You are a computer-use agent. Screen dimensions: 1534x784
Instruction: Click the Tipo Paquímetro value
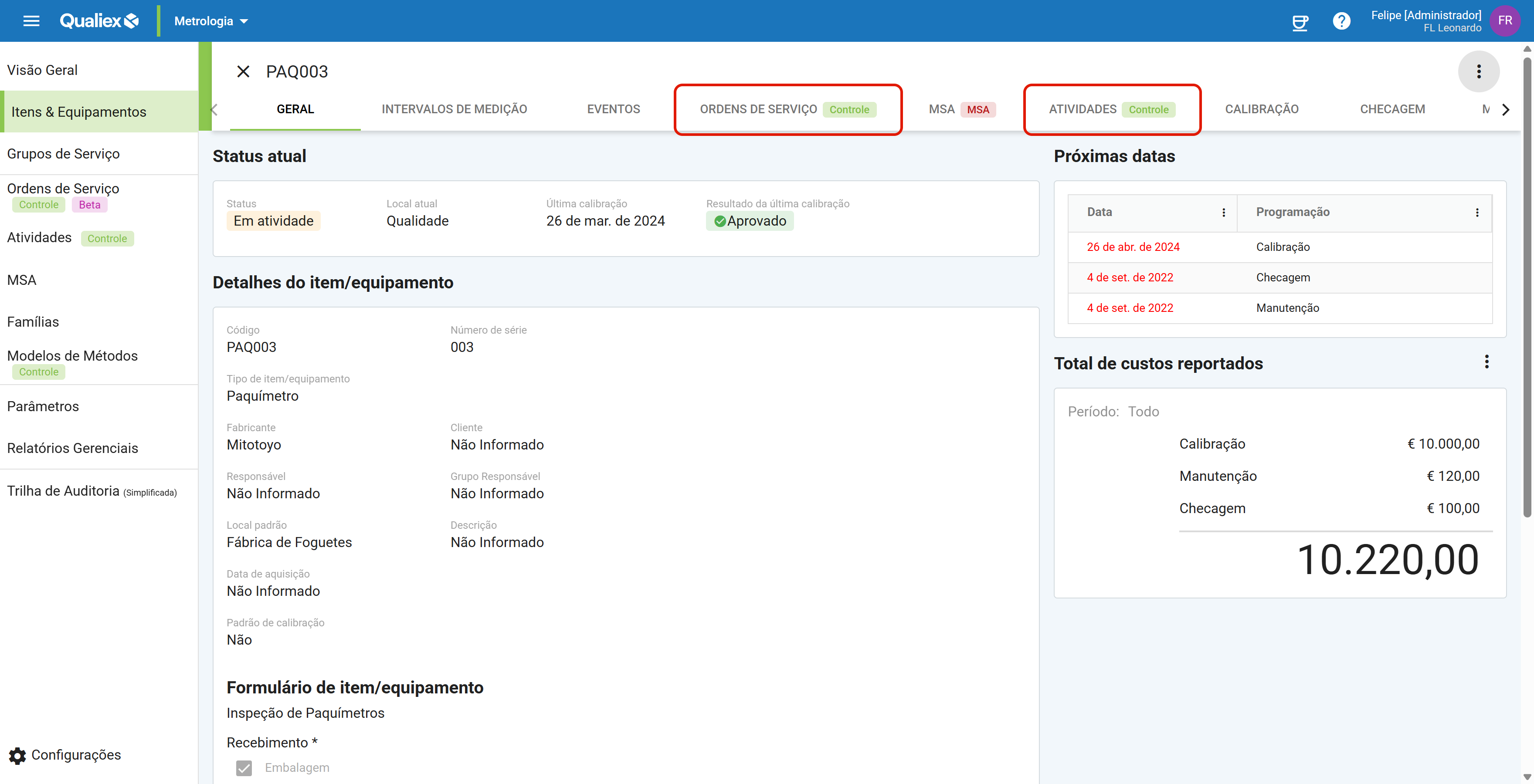(262, 396)
